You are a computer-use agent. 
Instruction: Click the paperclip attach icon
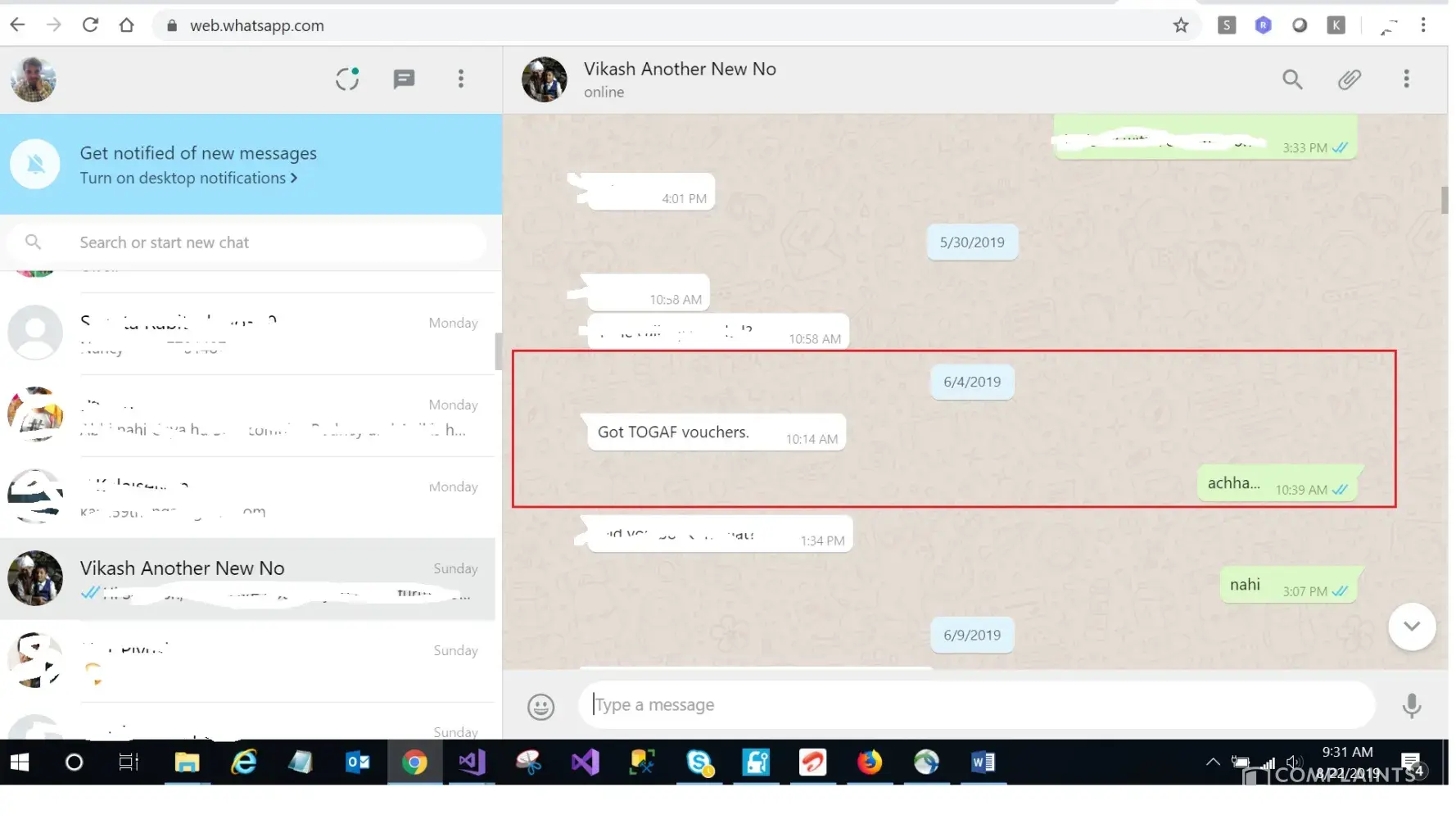1349,79
